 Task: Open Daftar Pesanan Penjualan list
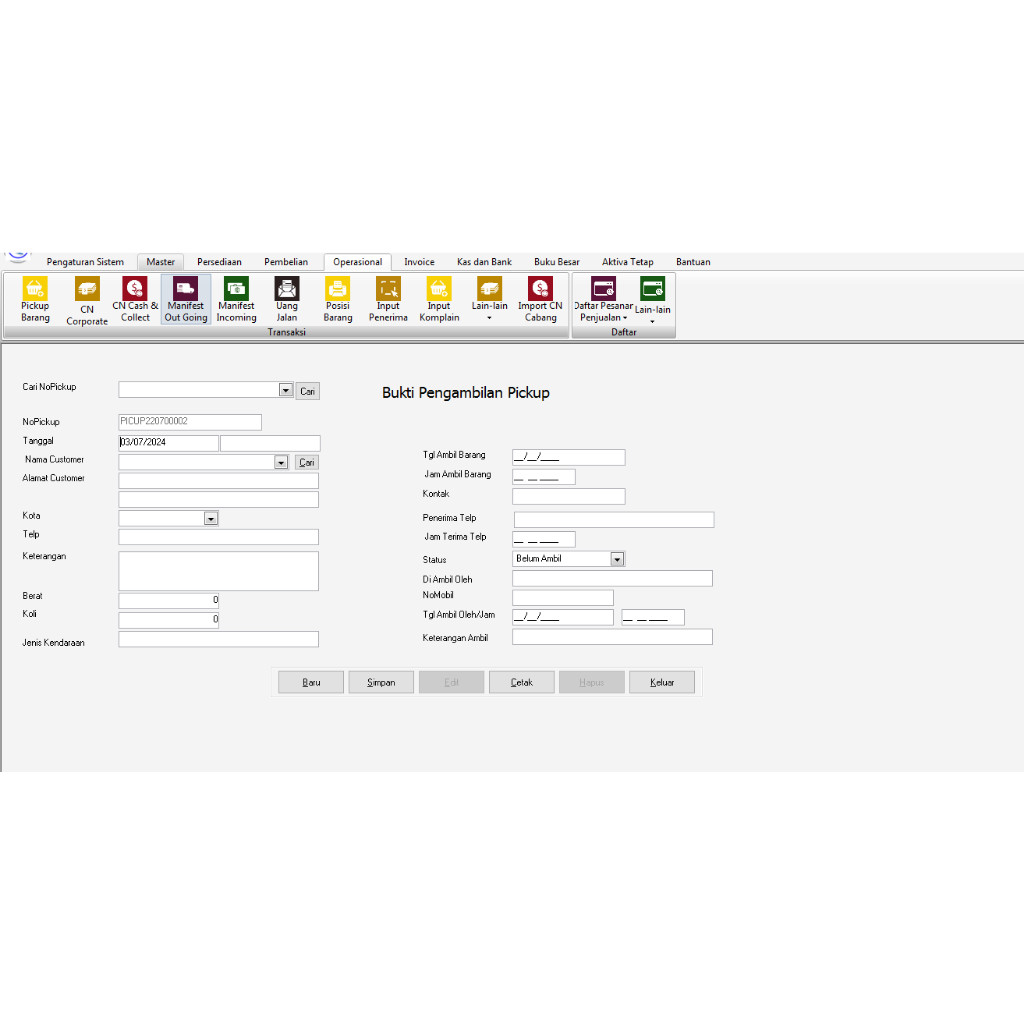point(603,299)
